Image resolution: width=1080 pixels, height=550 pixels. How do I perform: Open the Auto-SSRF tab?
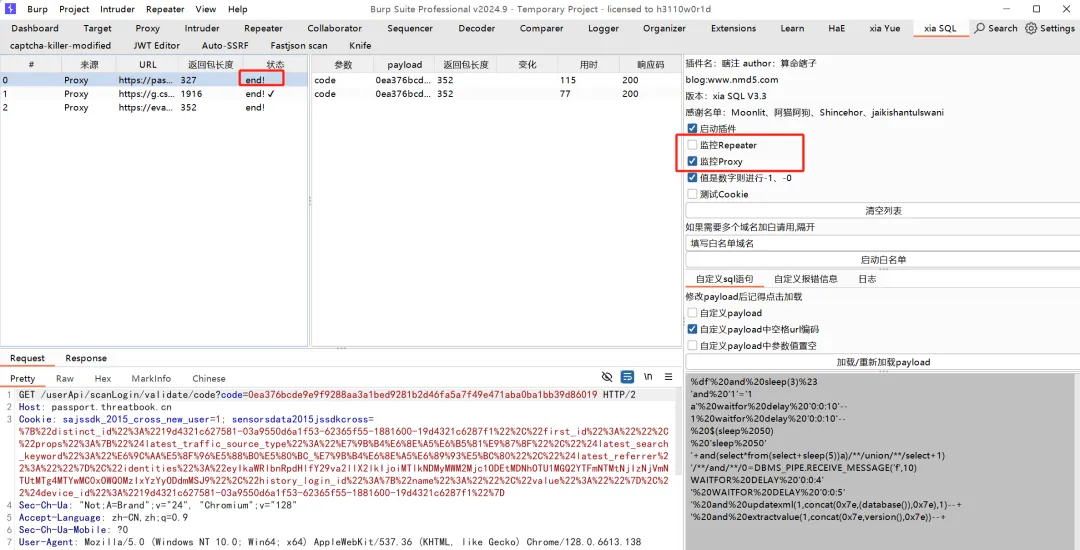click(x=225, y=45)
